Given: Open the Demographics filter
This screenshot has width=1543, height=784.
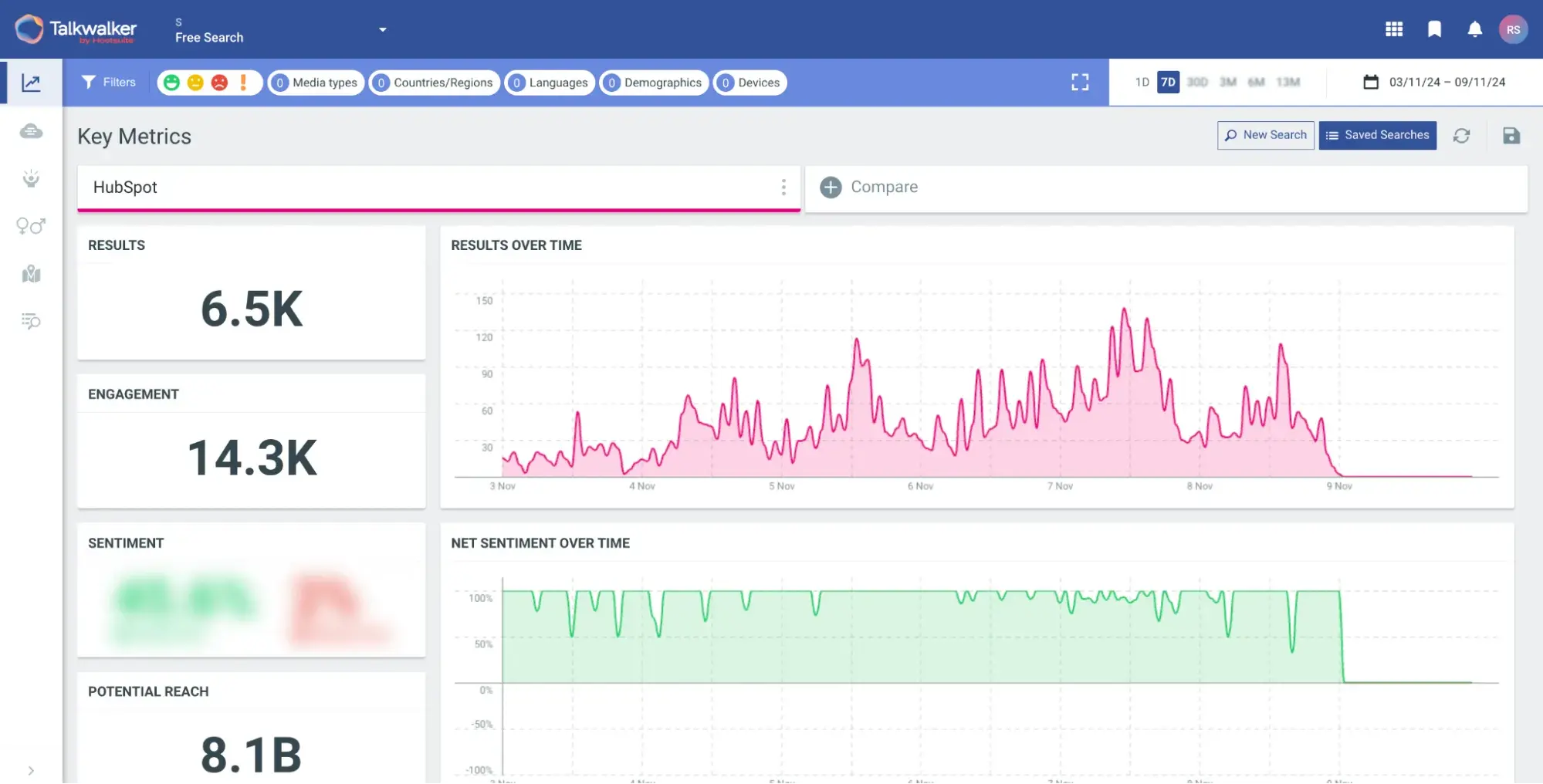Looking at the screenshot, I should (655, 83).
